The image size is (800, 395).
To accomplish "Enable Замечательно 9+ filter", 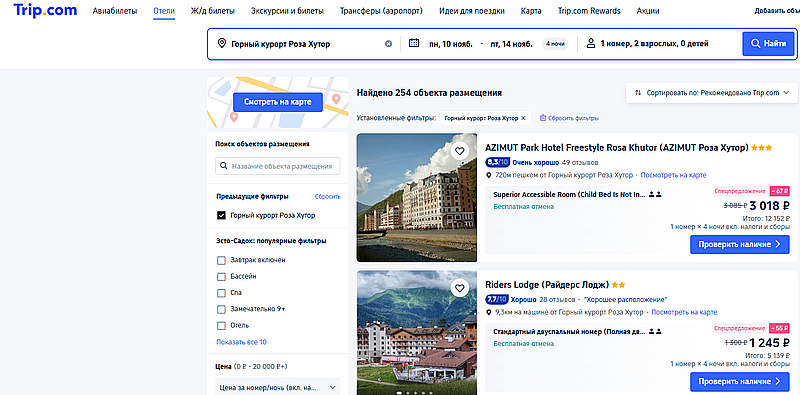I will tap(221, 309).
